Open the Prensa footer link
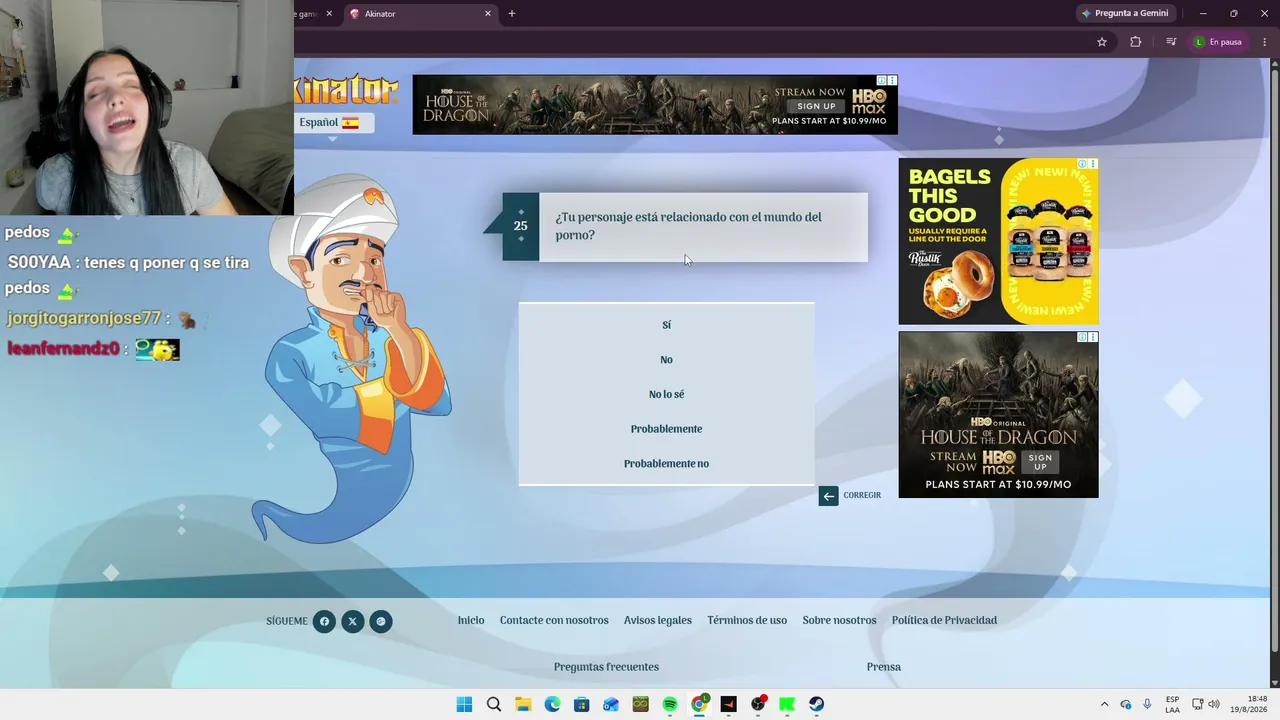The width and height of the screenshot is (1280, 720). (884, 667)
